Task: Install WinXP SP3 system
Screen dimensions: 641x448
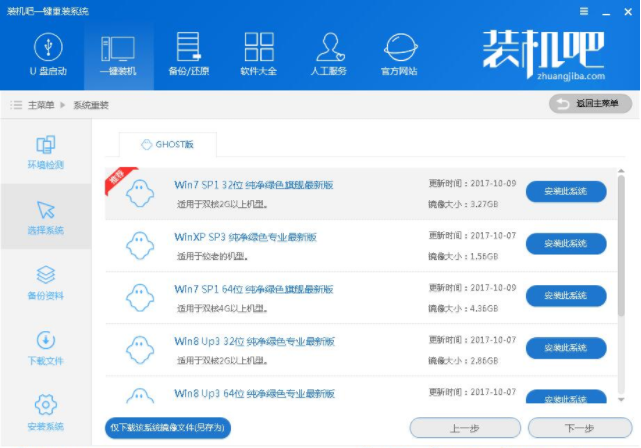Action: point(565,244)
